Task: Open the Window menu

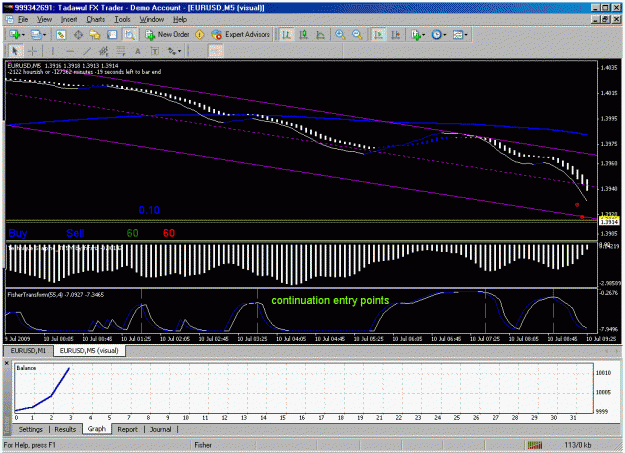Action: coord(151,19)
